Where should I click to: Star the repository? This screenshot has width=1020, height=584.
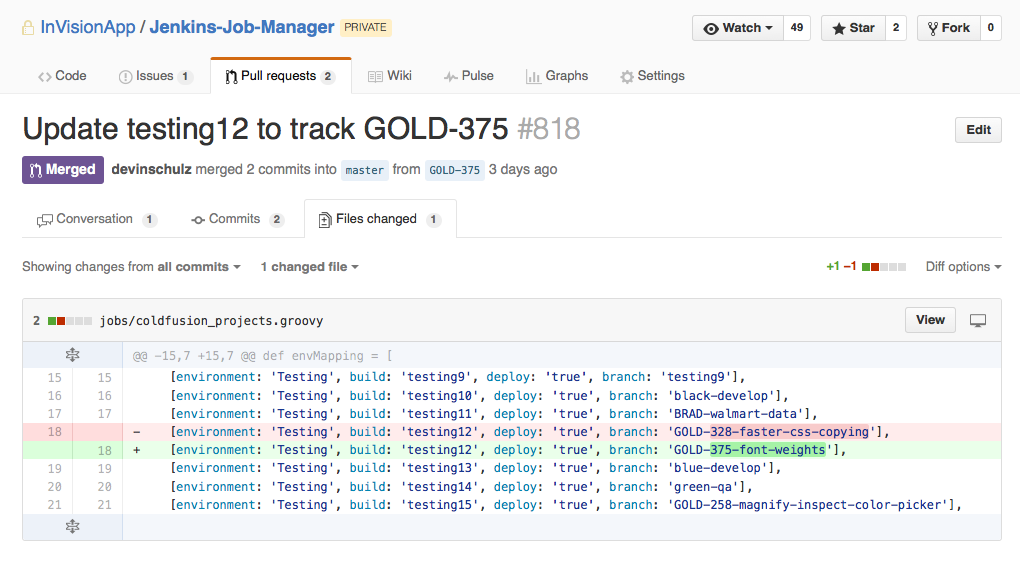point(853,28)
